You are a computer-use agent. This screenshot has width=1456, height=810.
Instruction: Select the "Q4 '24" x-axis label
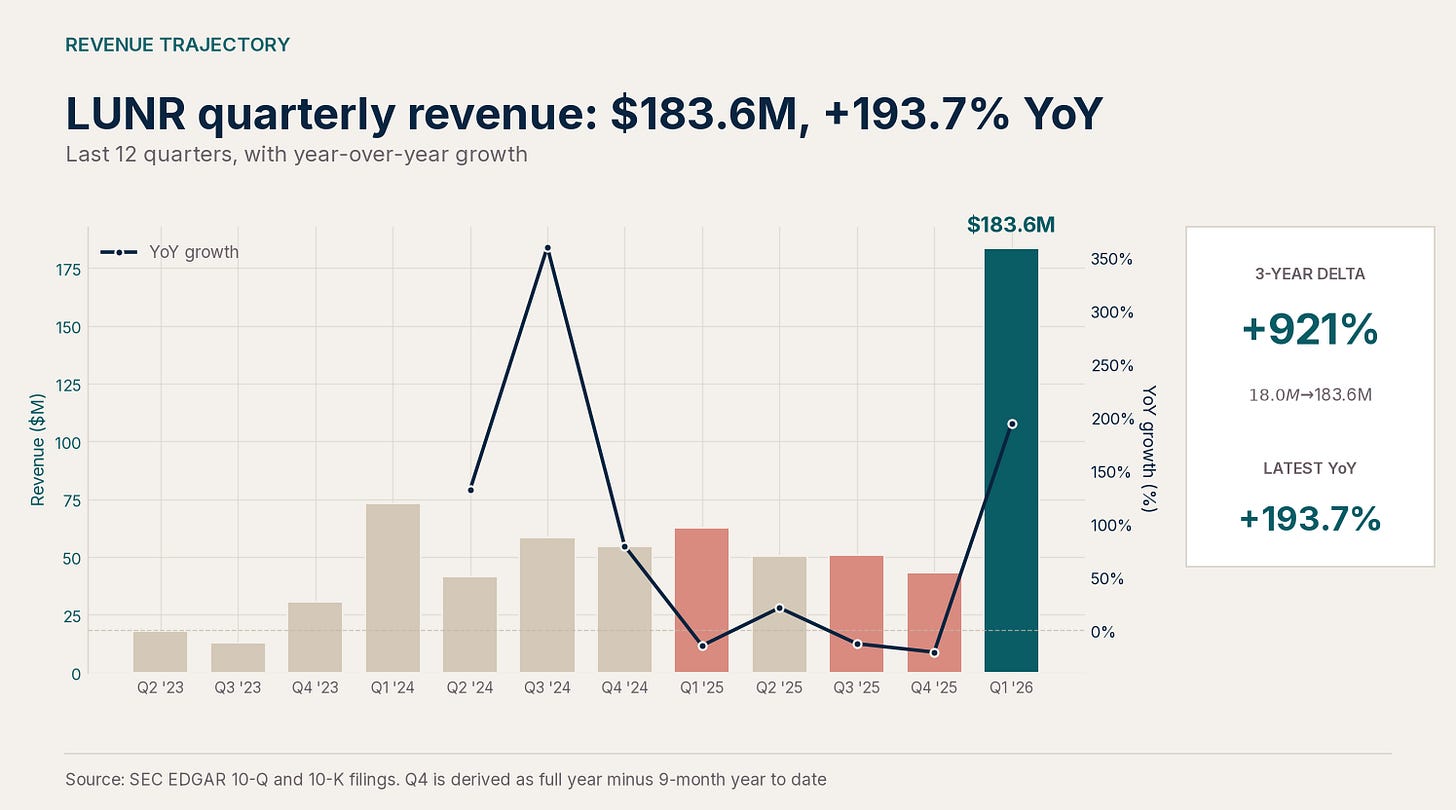[625, 689]
